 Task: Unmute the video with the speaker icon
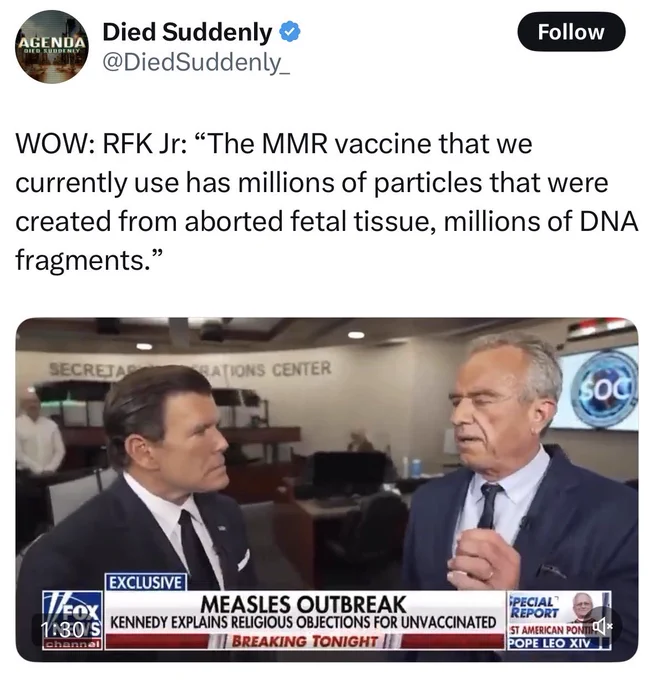pyautogui.click(x=603, y=625)
